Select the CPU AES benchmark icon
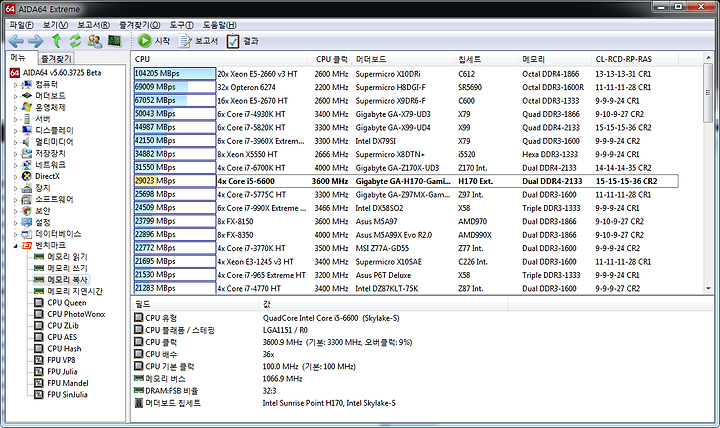720x428 pixels. pyautogui.click(x=39, y=337)
